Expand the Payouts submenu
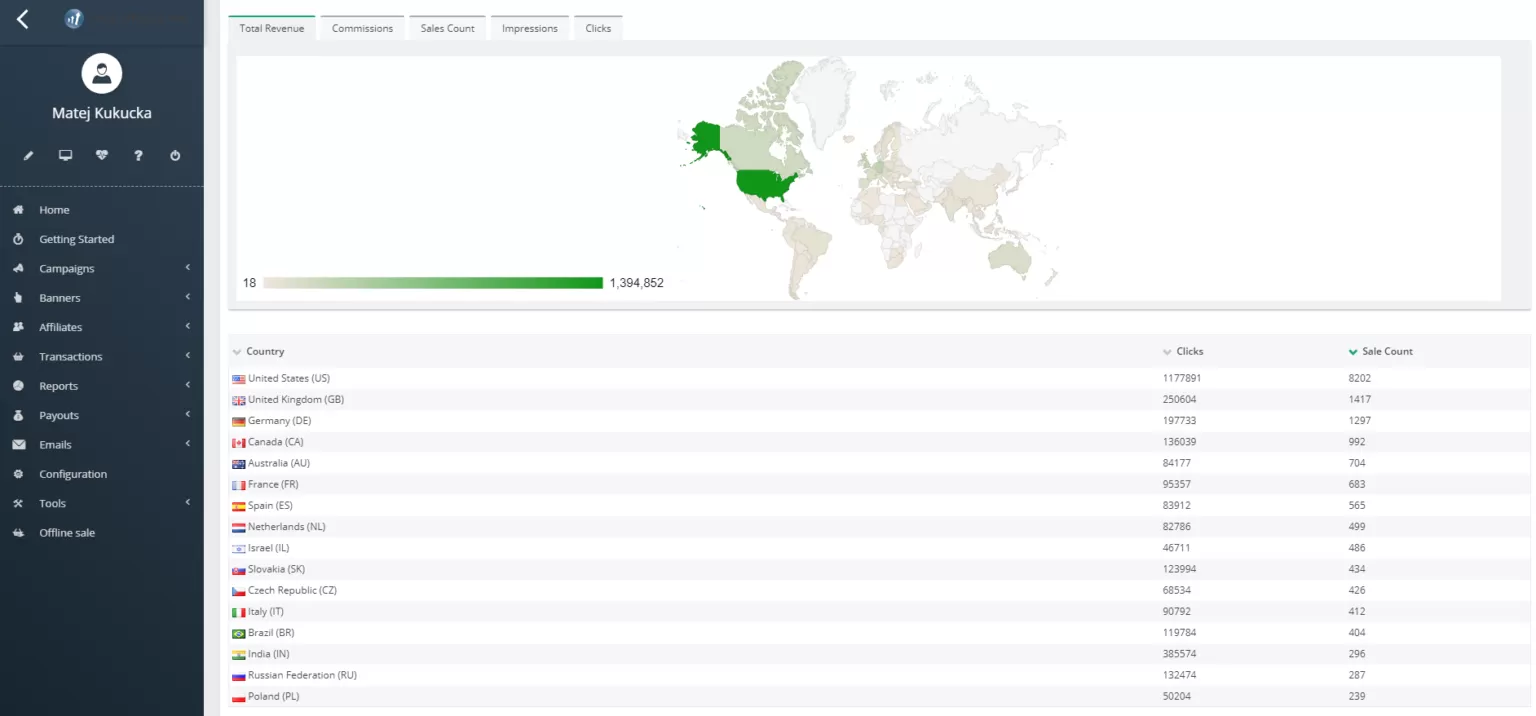Image resolution: width=1536 pixels, height=716 pixels. 58,415
